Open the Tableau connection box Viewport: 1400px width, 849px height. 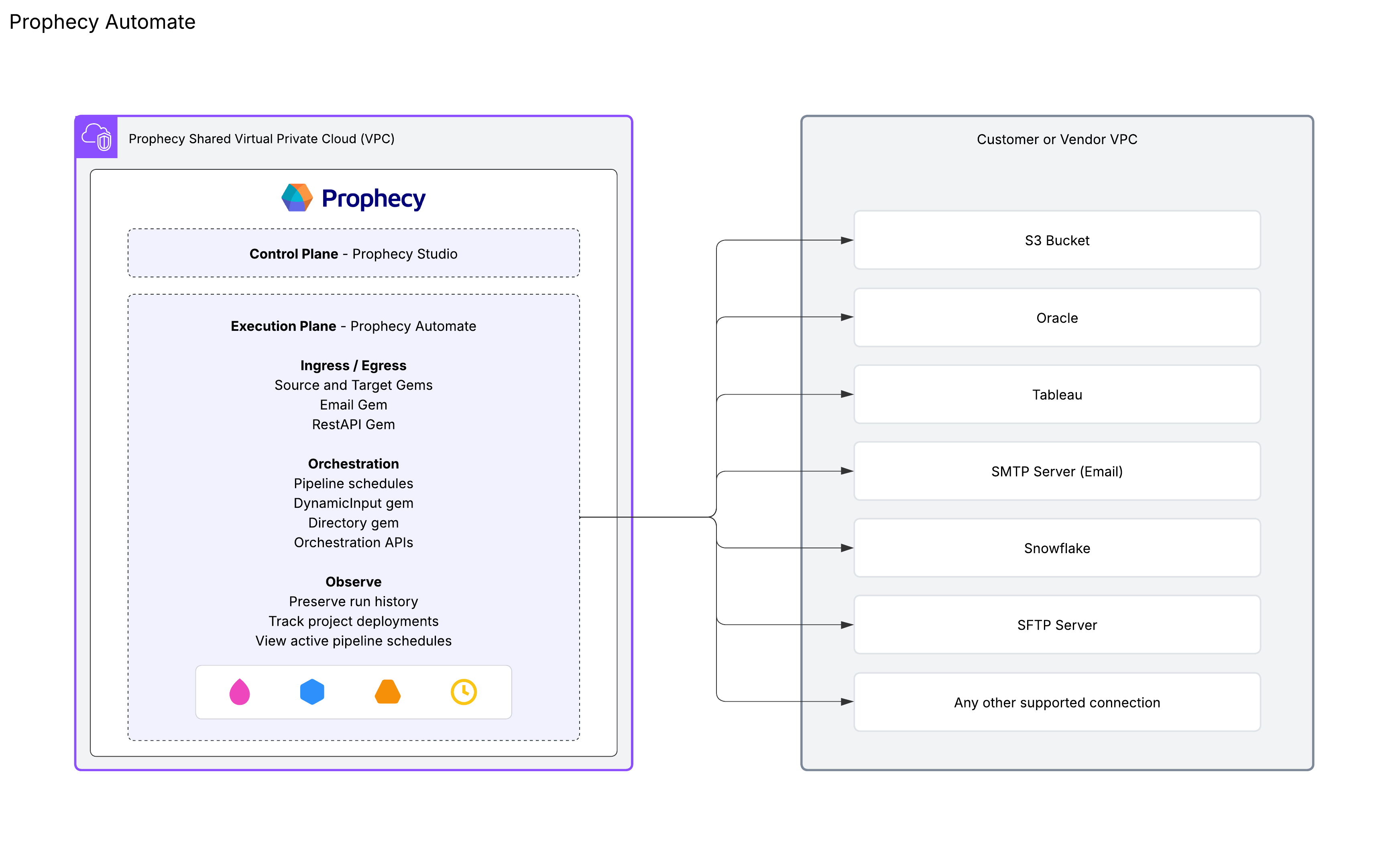pos(1057,394)
